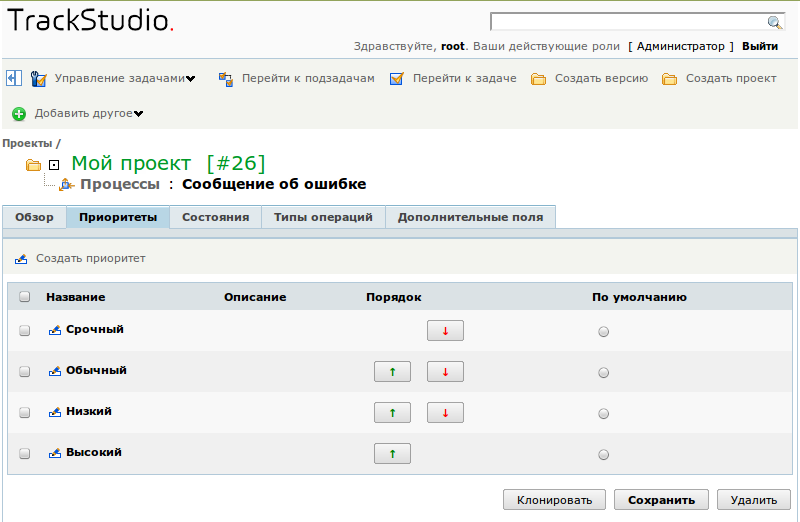Move Высокий priority up with green arrow
The width and height of the screenshot is (800, 522).
392,454
